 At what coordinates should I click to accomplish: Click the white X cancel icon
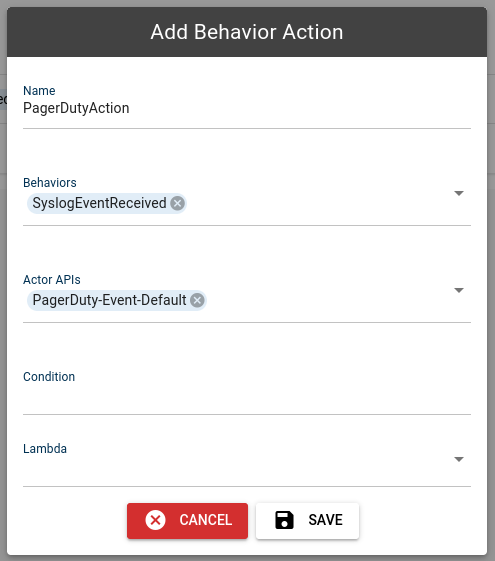coord(155,520)
